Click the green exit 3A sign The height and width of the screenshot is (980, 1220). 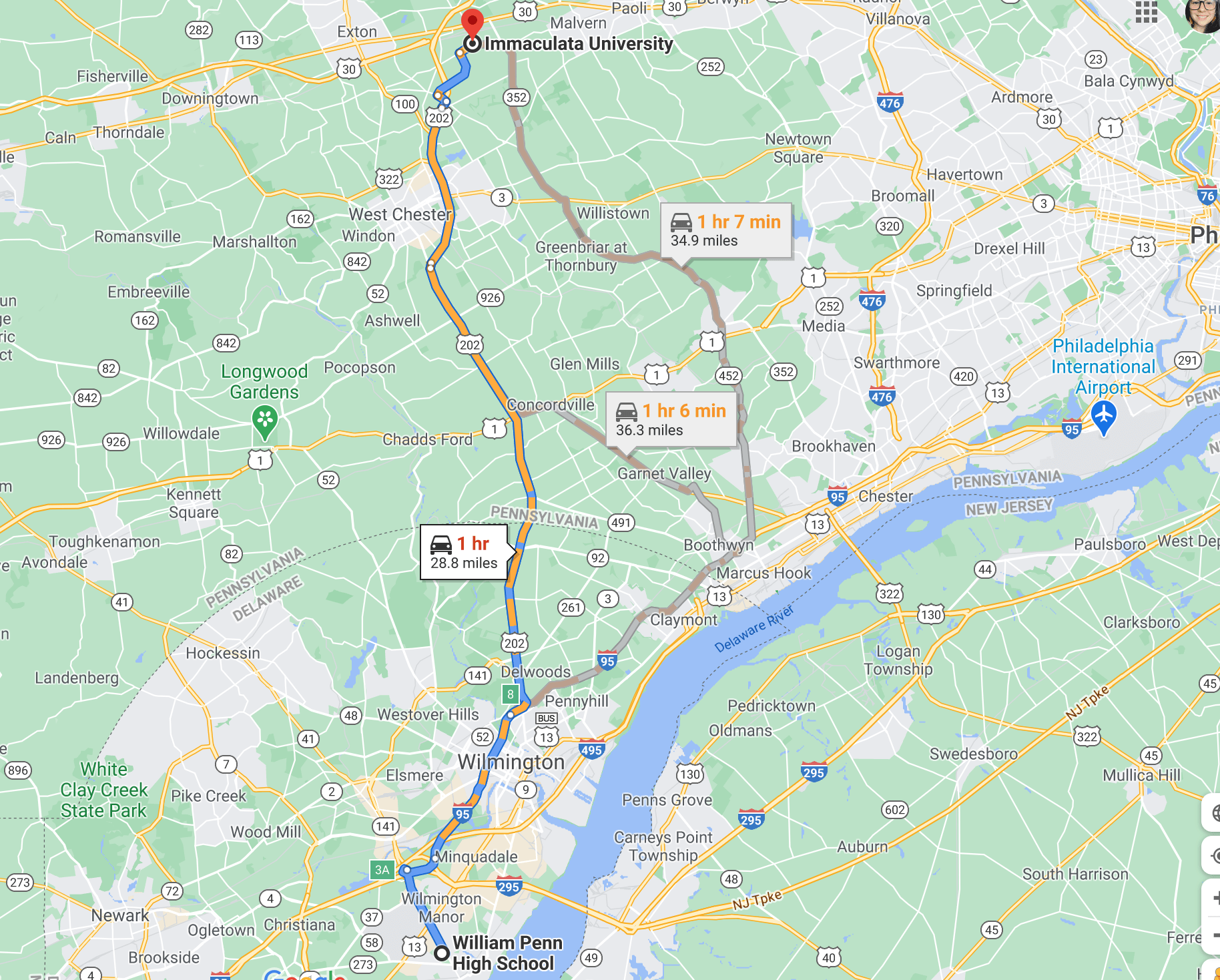pos(382,869)
